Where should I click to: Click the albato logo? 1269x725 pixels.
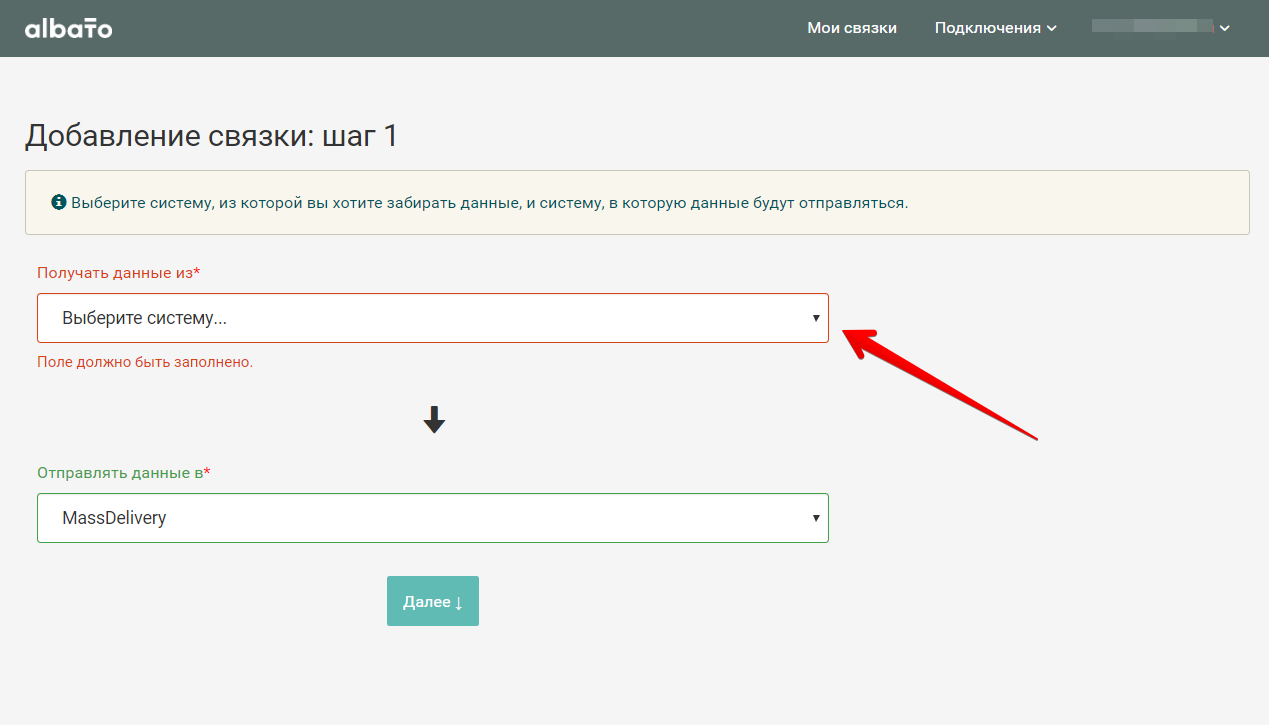pos(68,28)
